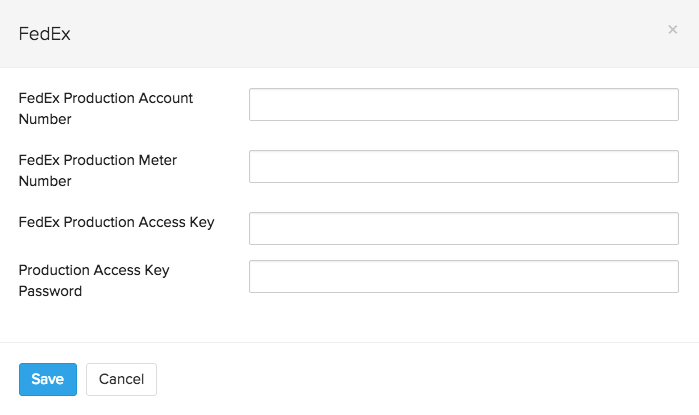Click 'Number' on the Account label's second line
Screen dimensions: 699x415
point(45,119)
